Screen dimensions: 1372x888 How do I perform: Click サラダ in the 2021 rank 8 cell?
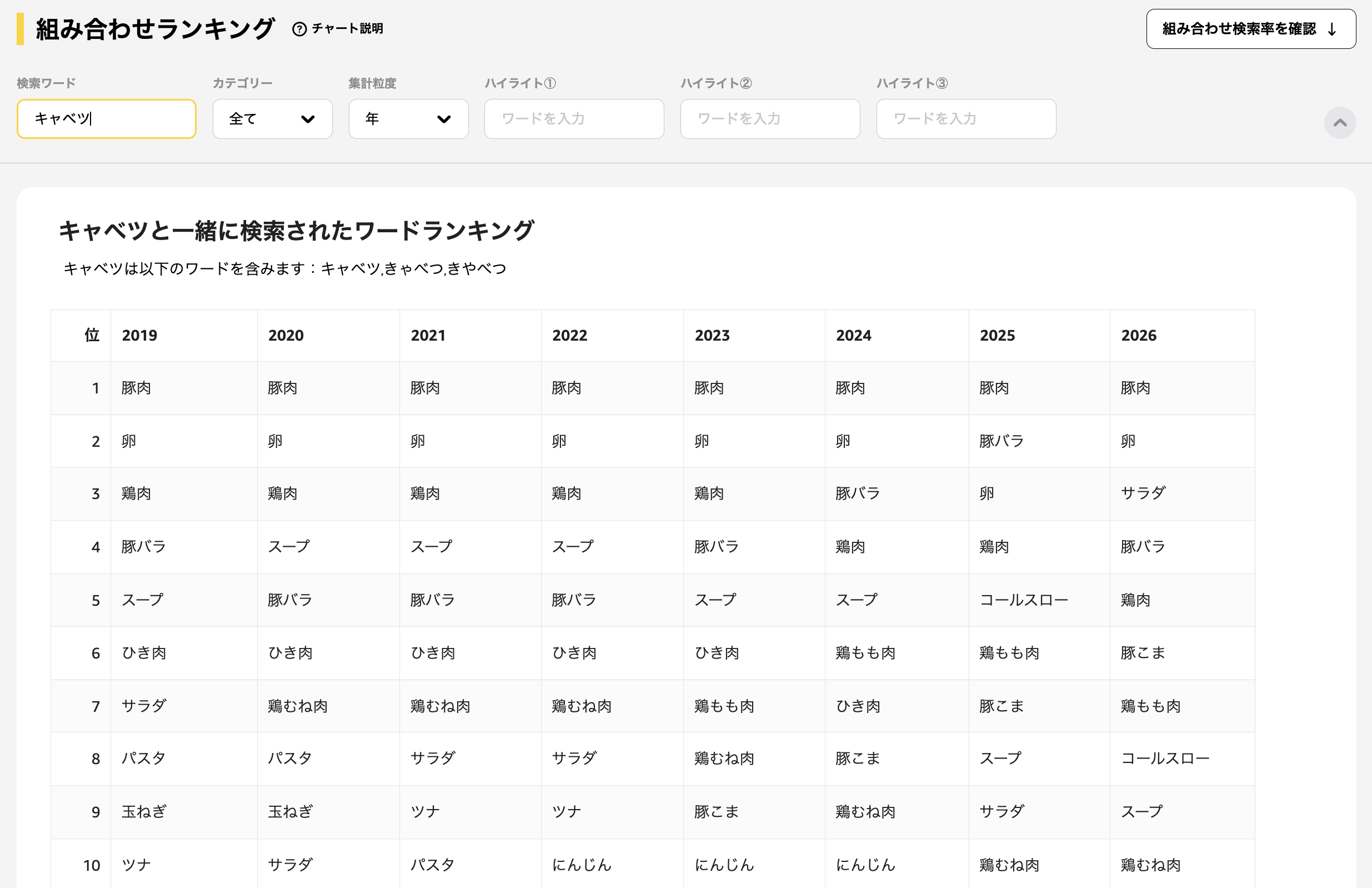coord(433,759)
